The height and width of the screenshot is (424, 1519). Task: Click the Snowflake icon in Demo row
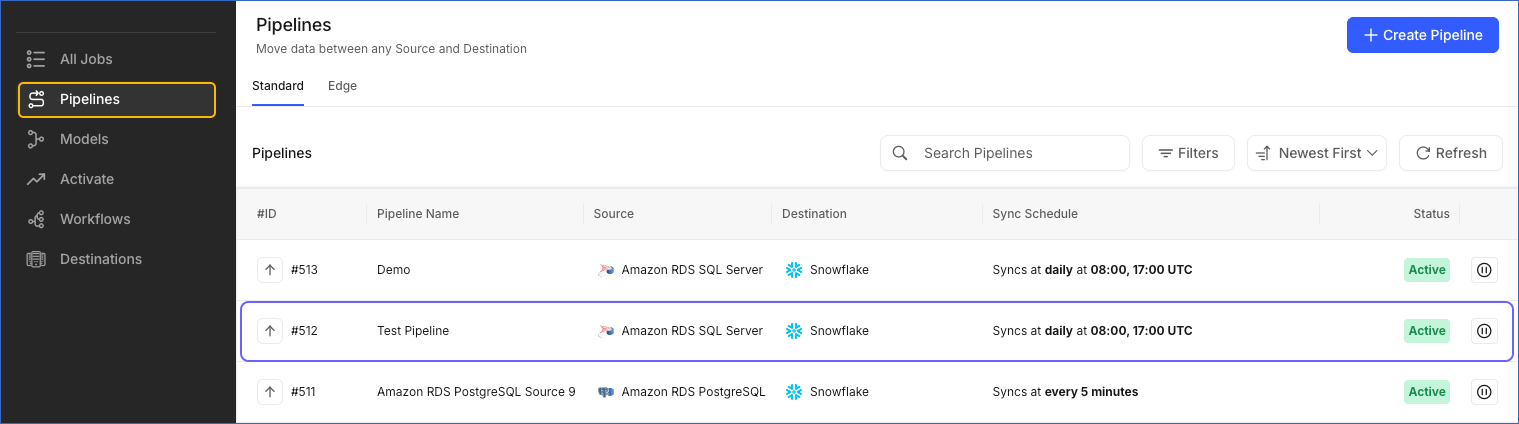point(794,270)
